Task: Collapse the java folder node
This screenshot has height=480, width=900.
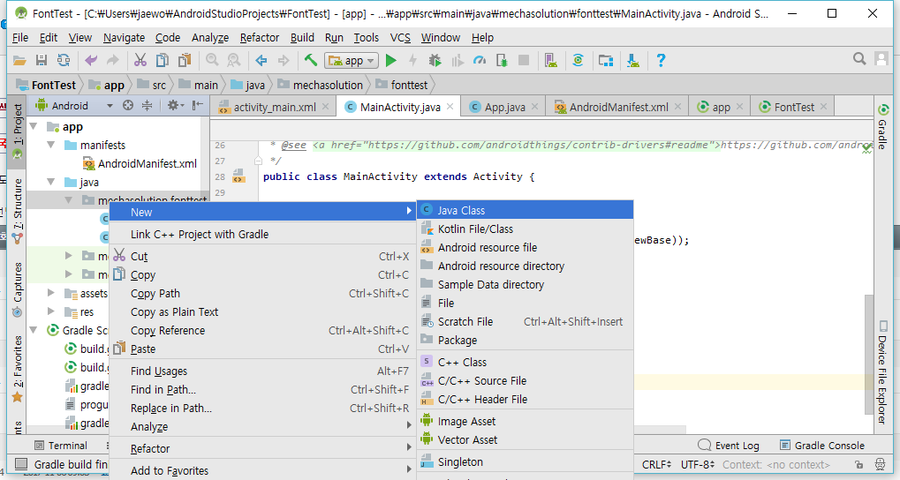Action: [52, 182]
